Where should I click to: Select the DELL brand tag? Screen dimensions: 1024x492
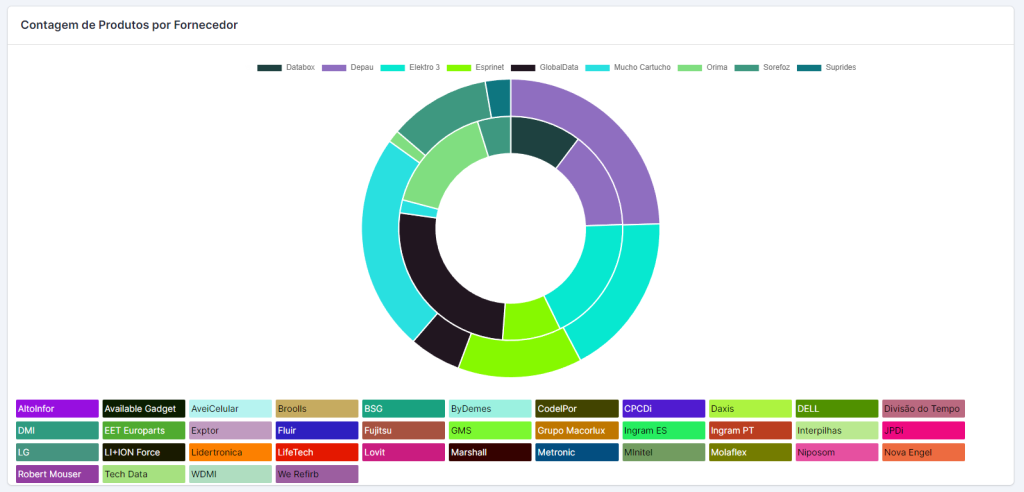(835, 409)
